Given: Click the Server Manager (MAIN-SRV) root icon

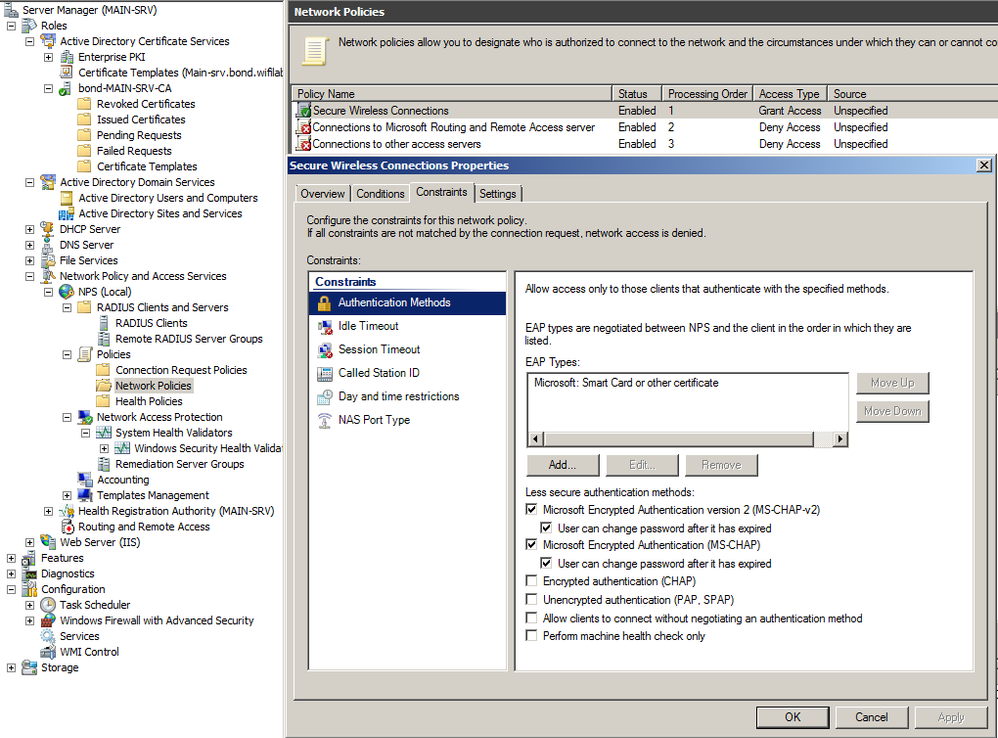Looking at the screenshot, I should 11,10.
